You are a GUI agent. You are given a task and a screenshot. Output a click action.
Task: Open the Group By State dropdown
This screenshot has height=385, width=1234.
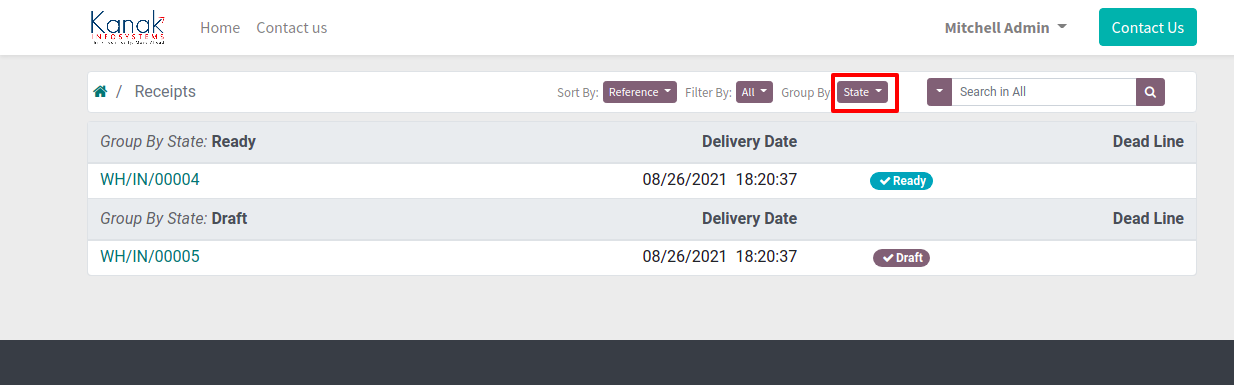pyautogui.click(x=862, y=92)
